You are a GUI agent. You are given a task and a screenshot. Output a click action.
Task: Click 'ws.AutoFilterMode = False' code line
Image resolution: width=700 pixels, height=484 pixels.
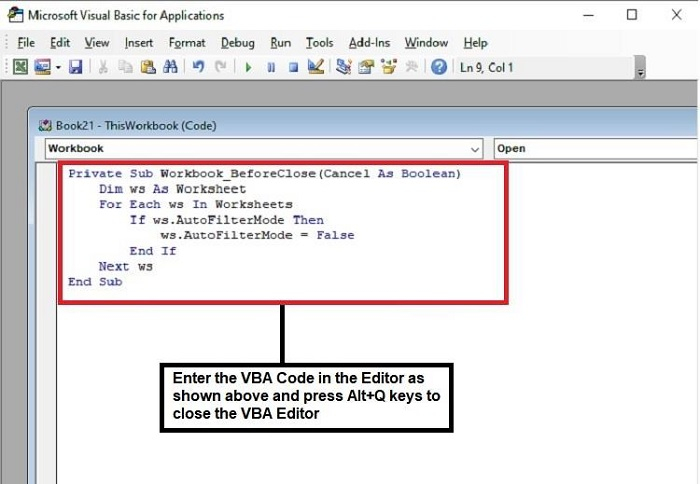(x=258, y=235)
